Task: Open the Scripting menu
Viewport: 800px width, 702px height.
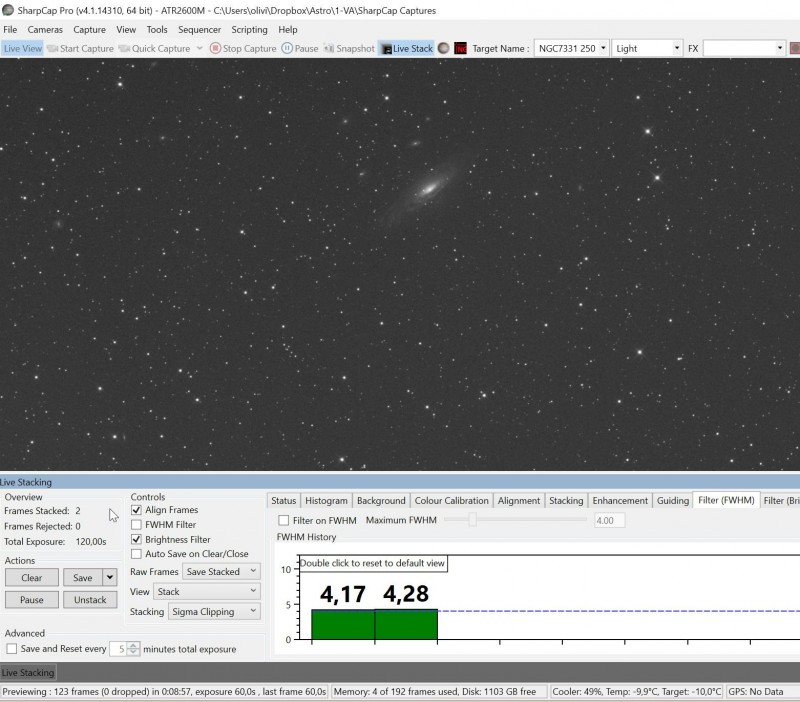Action: pyautogui.click(x=249, y=30)
